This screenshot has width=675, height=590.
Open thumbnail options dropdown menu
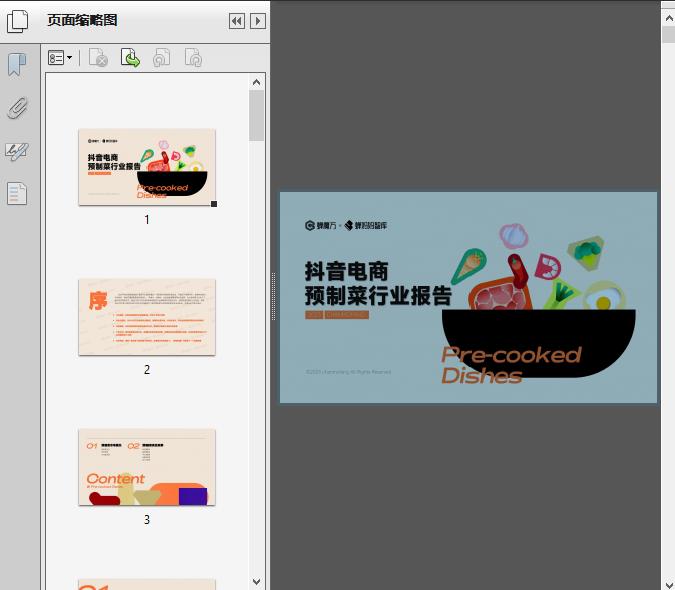click(60, 58)
